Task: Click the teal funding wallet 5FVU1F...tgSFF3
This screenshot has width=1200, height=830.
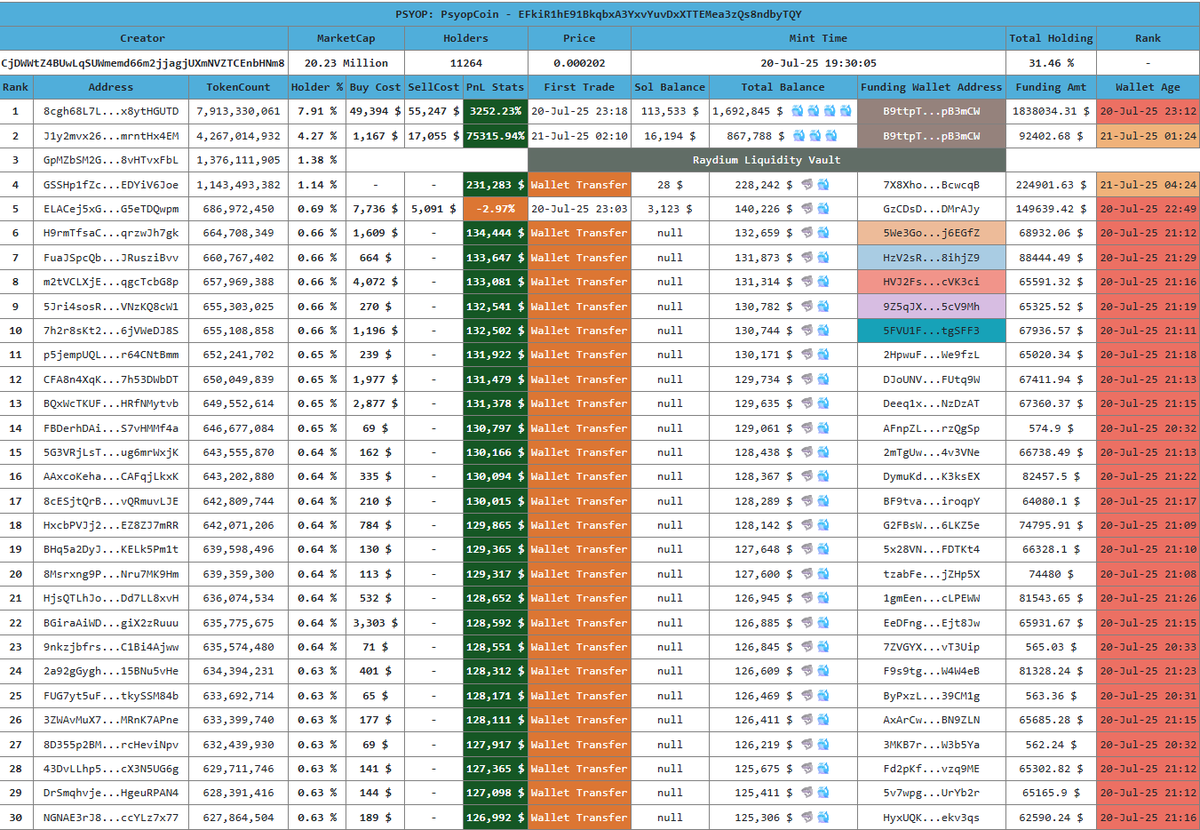Action: pos(931,331)
